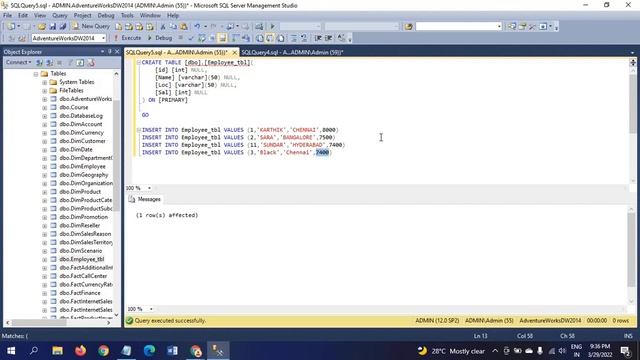
Task: Close the SQLQuery5.sql tab
Action: (234, 53)
